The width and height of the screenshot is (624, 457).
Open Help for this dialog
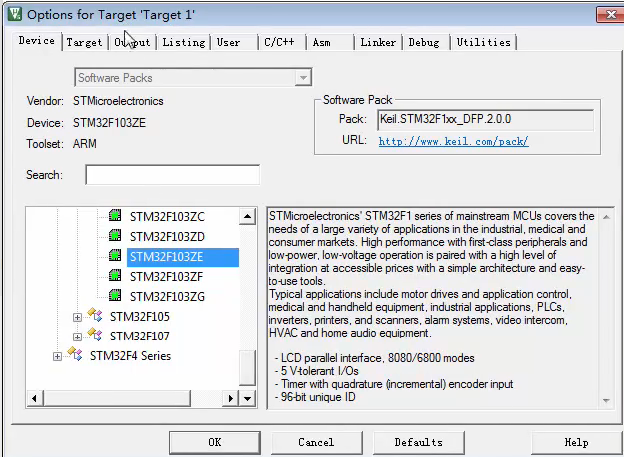(x=576, y=442)
